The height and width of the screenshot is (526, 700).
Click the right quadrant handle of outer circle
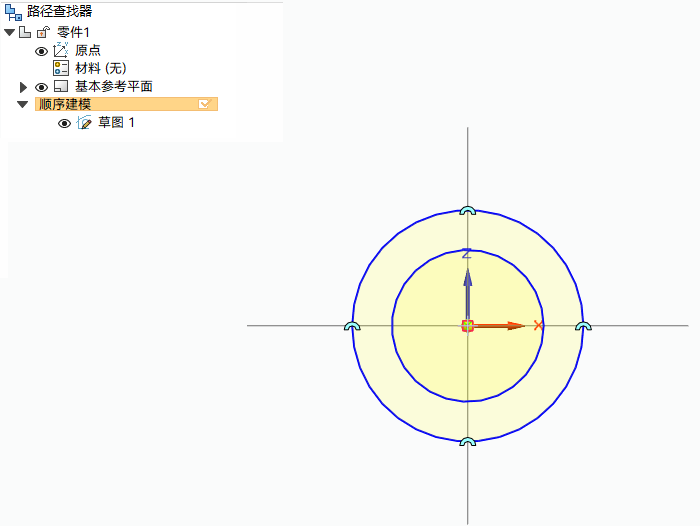[583, 326]
